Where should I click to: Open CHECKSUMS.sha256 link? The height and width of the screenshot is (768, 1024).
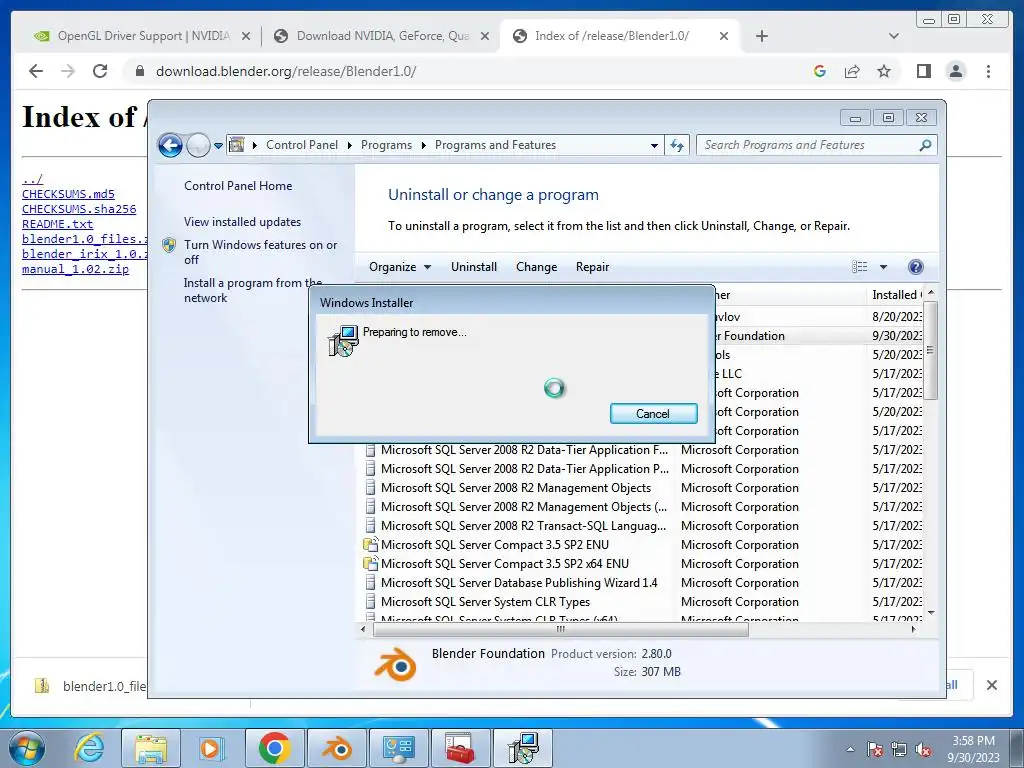(79, 209)
